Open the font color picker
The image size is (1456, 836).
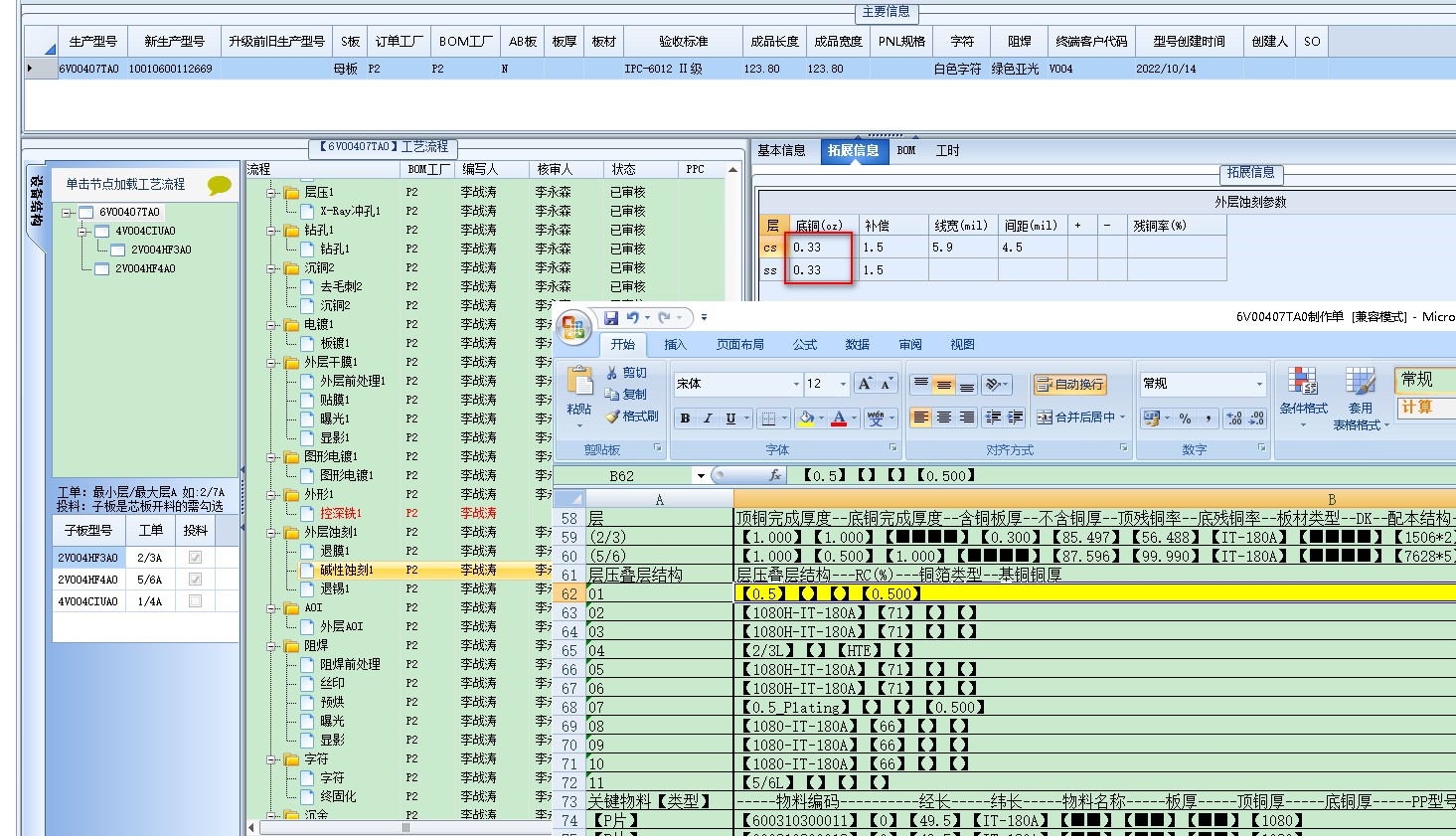(x=855, y=418)
